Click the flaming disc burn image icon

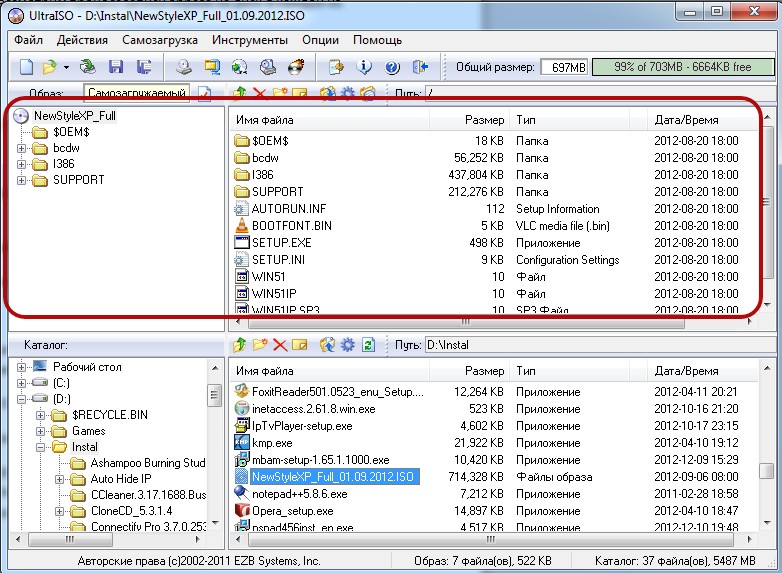(296, 67)
